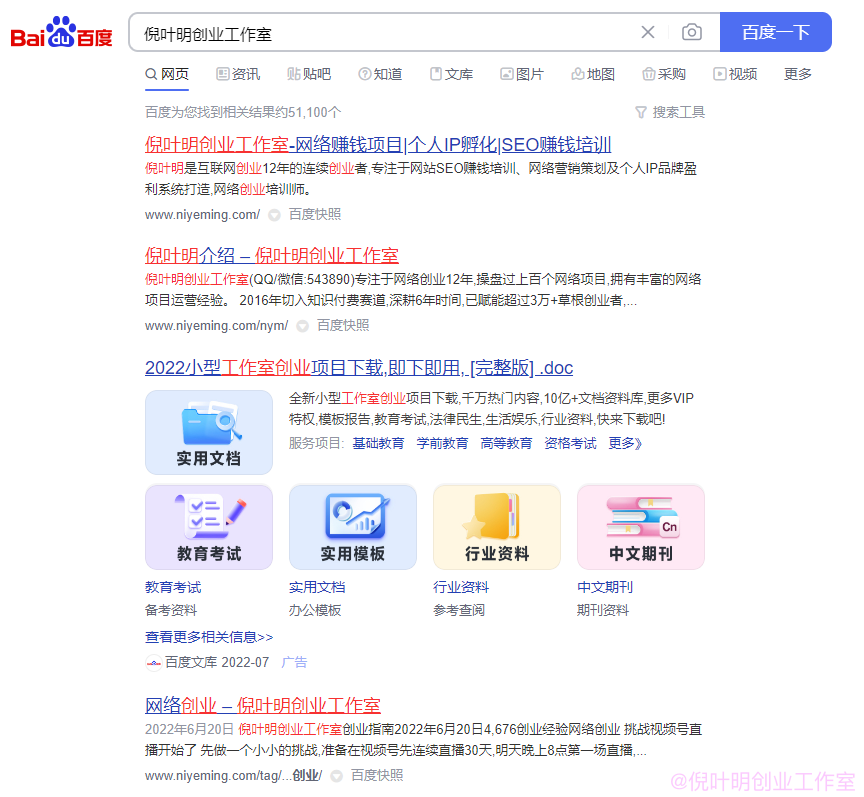
Task: Click the 行业资料 card image
Action: [x=497, y=527]
